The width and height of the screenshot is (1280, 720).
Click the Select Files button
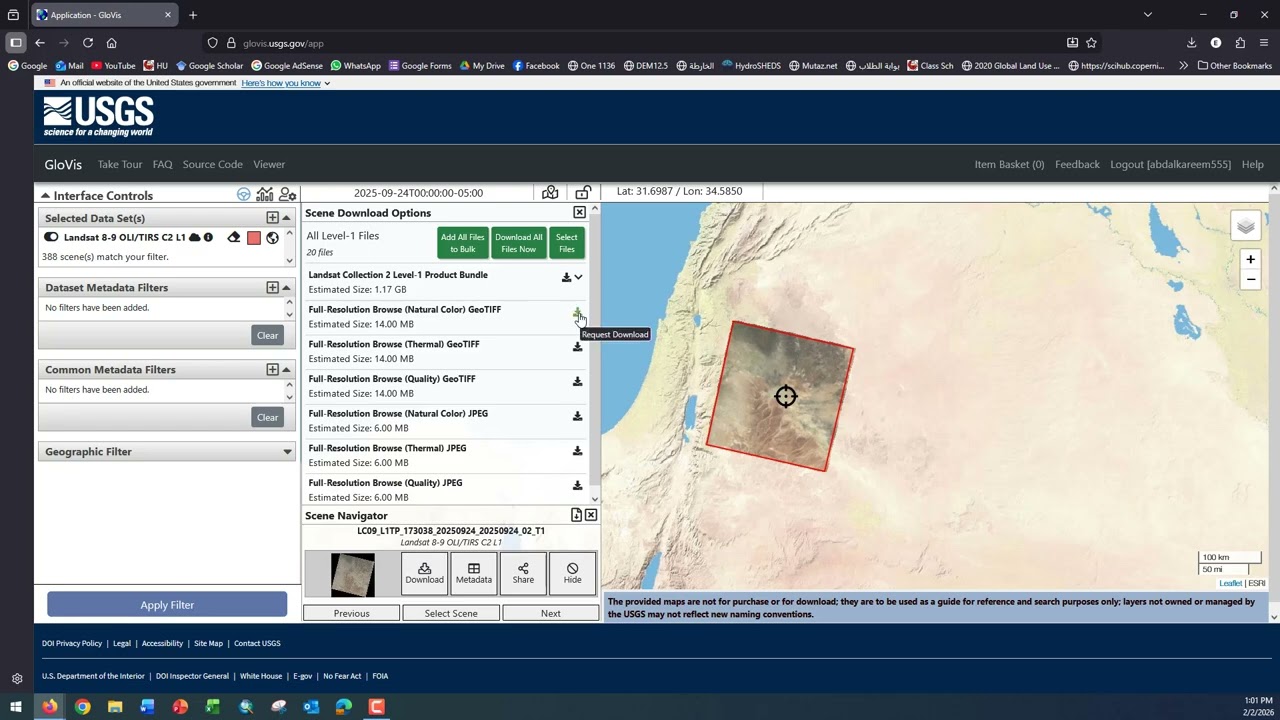(x=567, y=243)
